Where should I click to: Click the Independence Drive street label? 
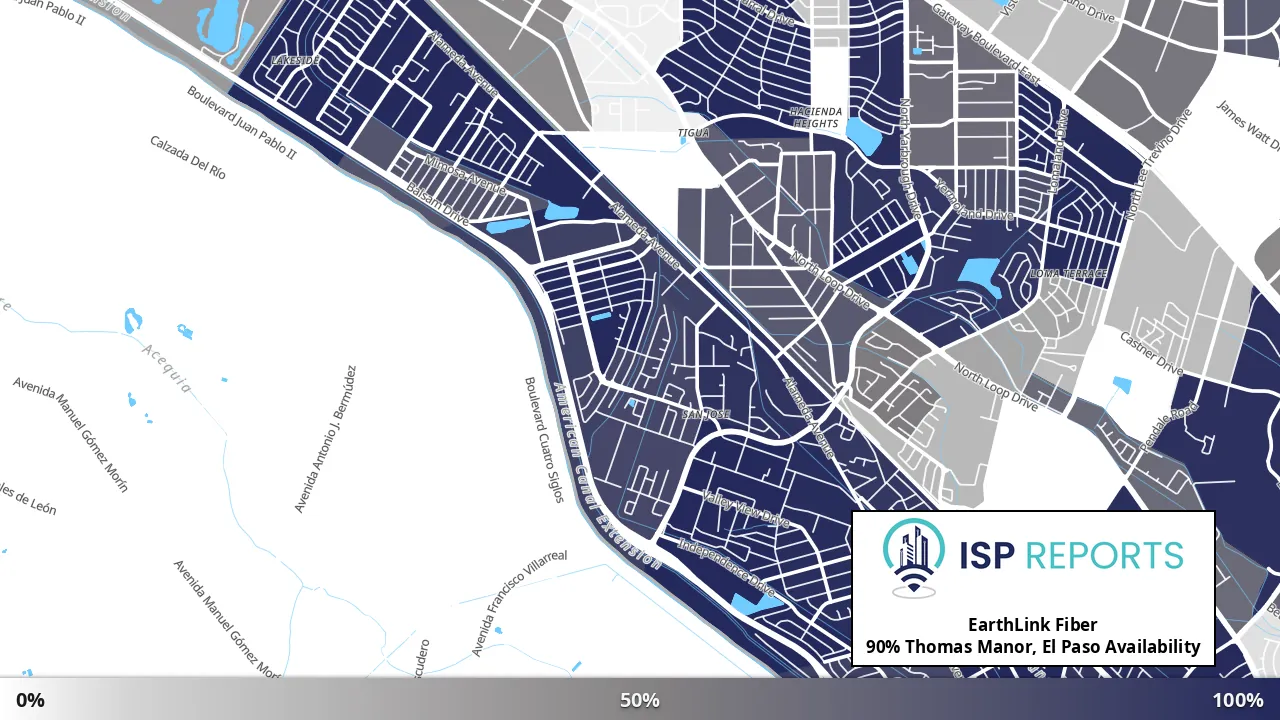tap(727, 566)
